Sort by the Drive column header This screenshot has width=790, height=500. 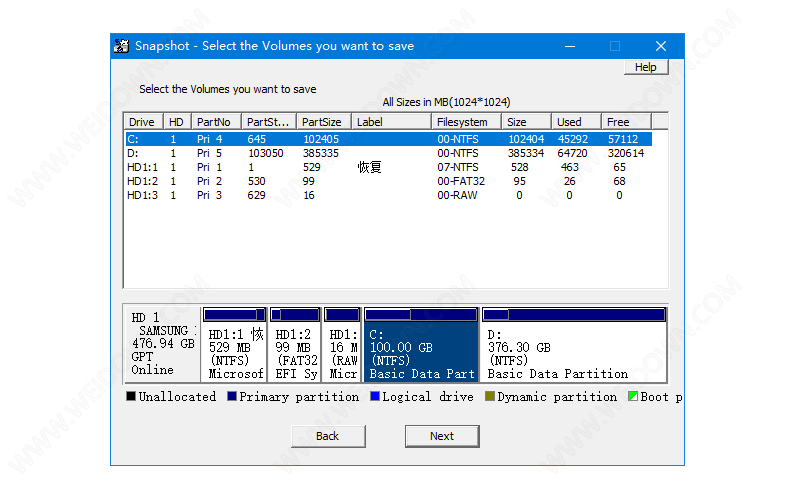(x=143, y=122)
